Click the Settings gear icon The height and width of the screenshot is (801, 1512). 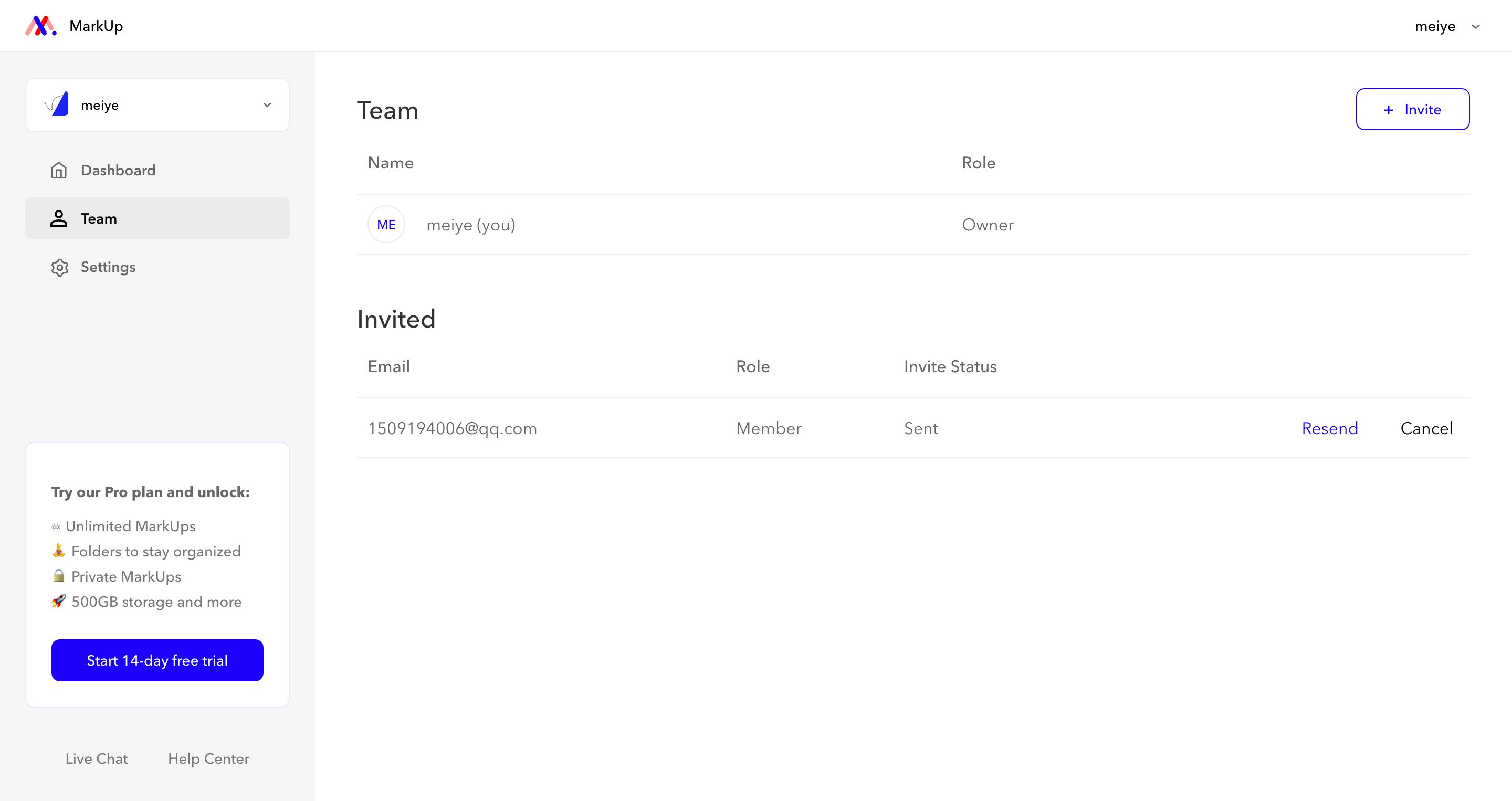(x=59, y=267)
